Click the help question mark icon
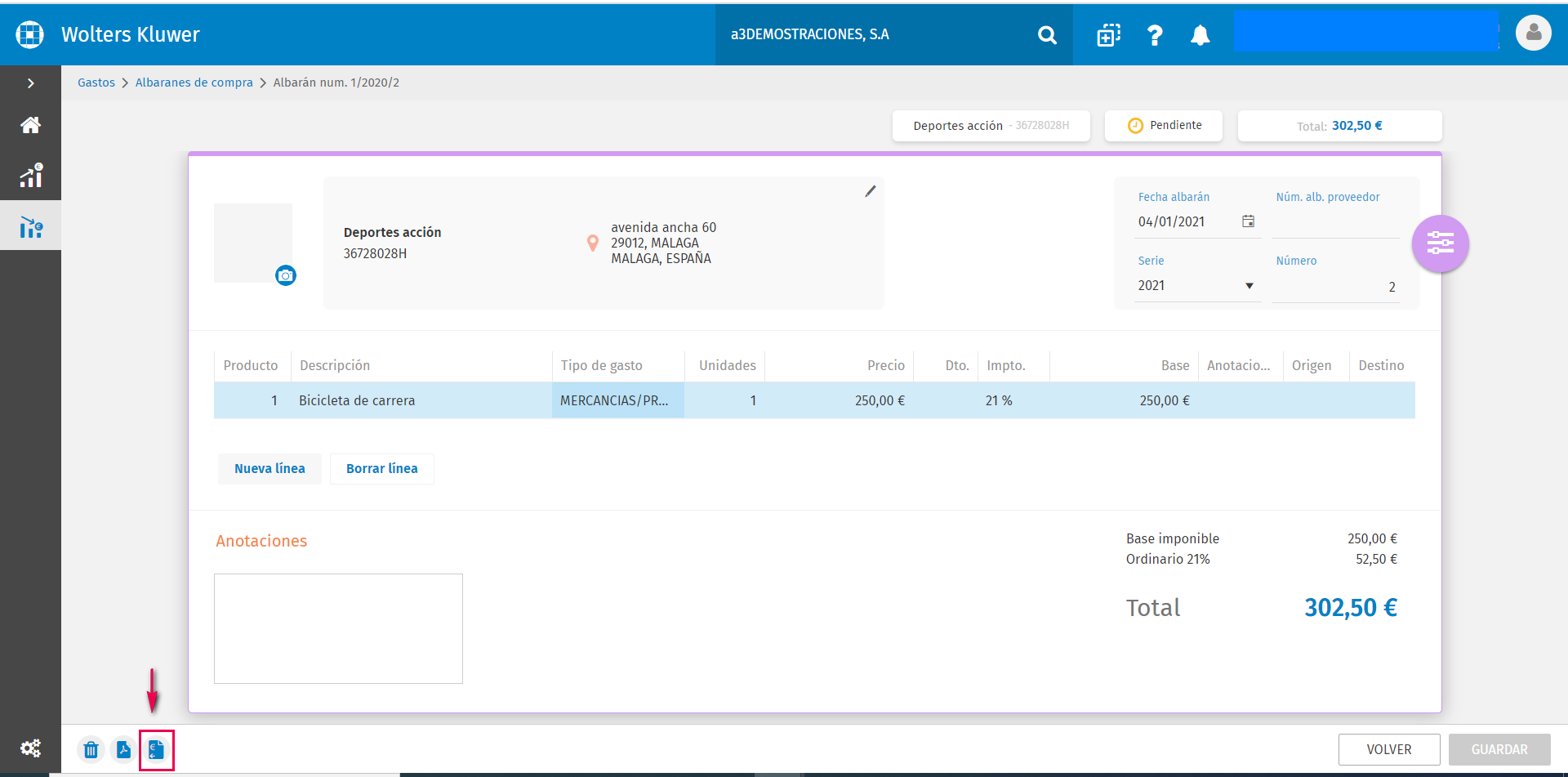This screenshot has height=777, width=1568. [x=1155, y=35]
